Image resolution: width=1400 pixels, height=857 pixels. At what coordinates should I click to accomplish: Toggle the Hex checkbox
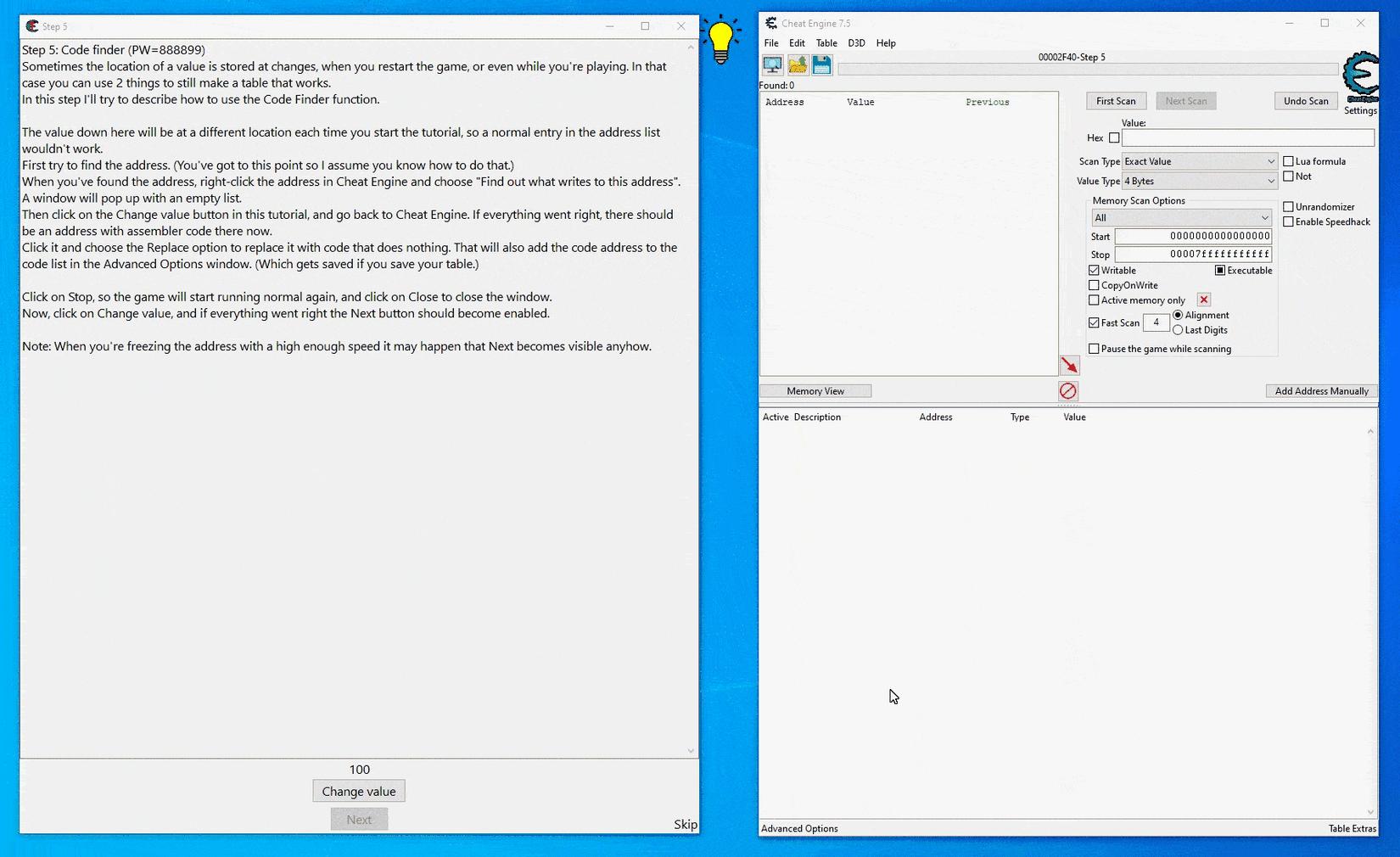pyautogui.click(x=1114, y=137)
